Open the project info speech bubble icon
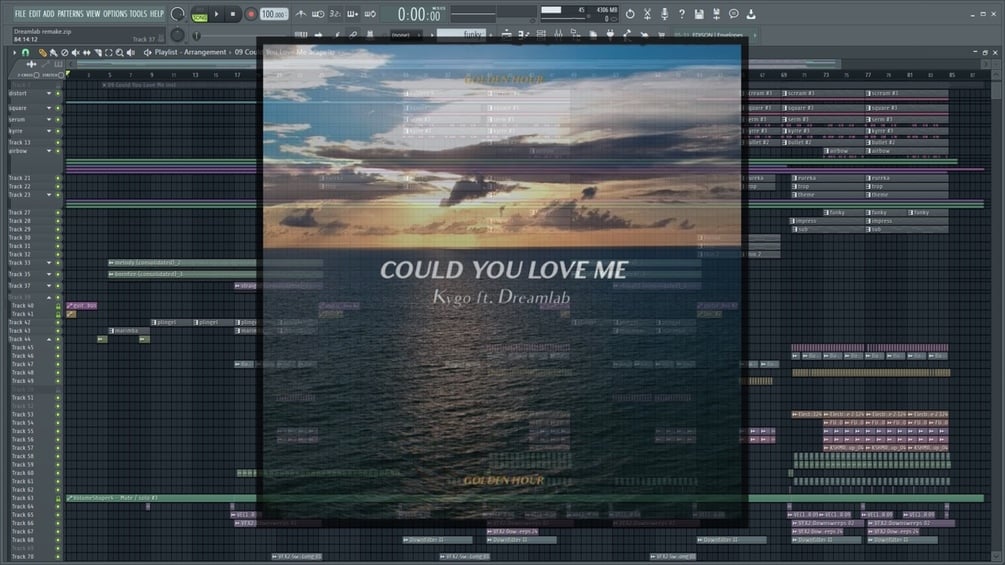 (734, 13)
